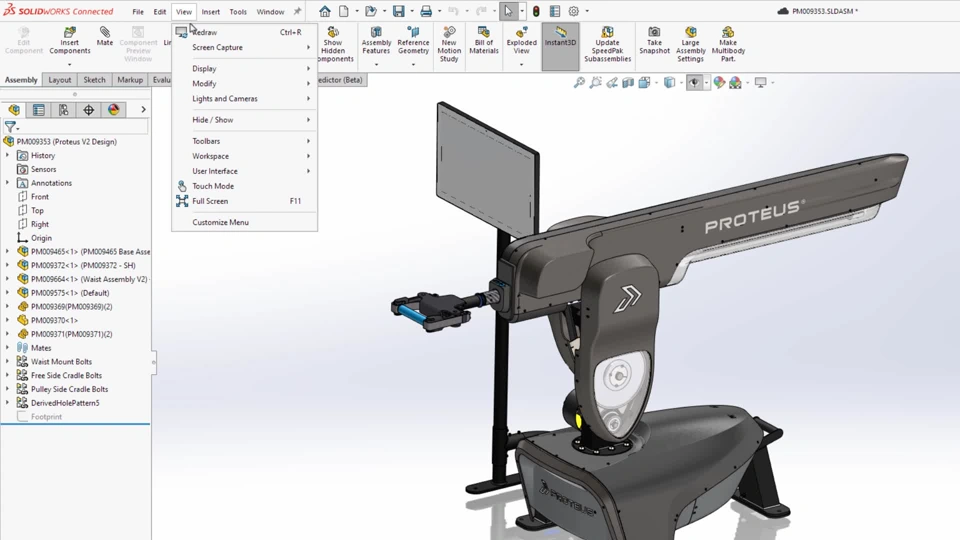Image resolution: width=960 pixels, height=540 pixels.
Task: Open the Tools menu
Action: click(x=238, y=12)
